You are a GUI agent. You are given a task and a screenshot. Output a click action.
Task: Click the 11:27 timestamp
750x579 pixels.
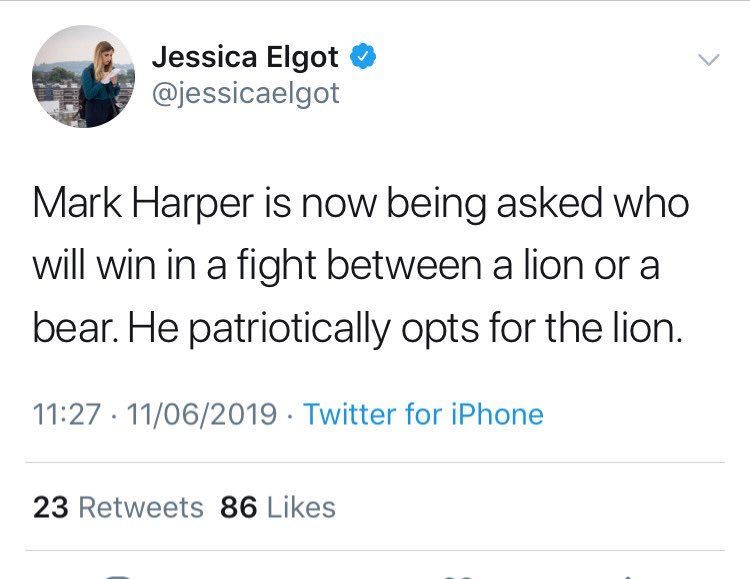[67, 414]
